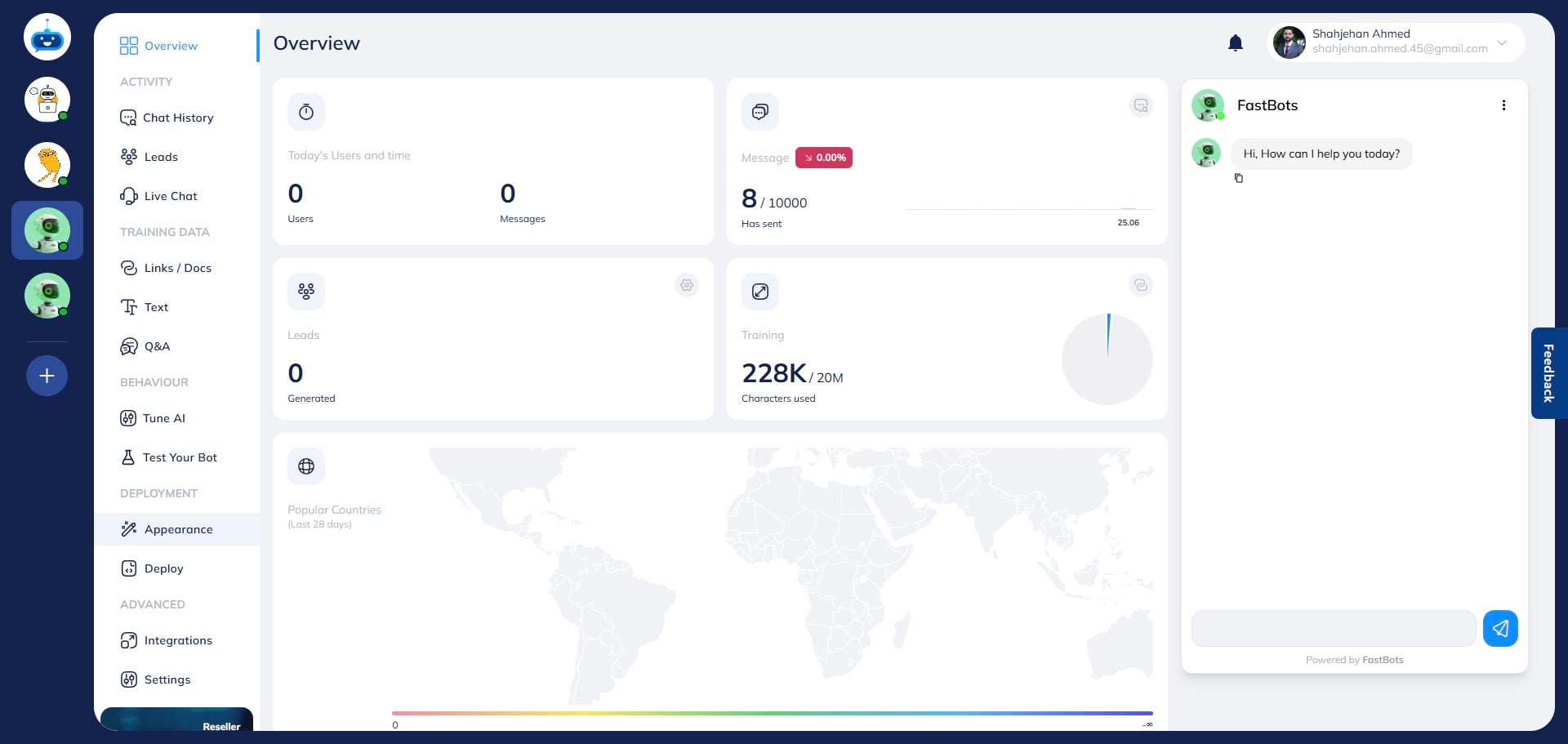
Task: Open the links shortcut icon in Training card
Action: click(1141, 285)
